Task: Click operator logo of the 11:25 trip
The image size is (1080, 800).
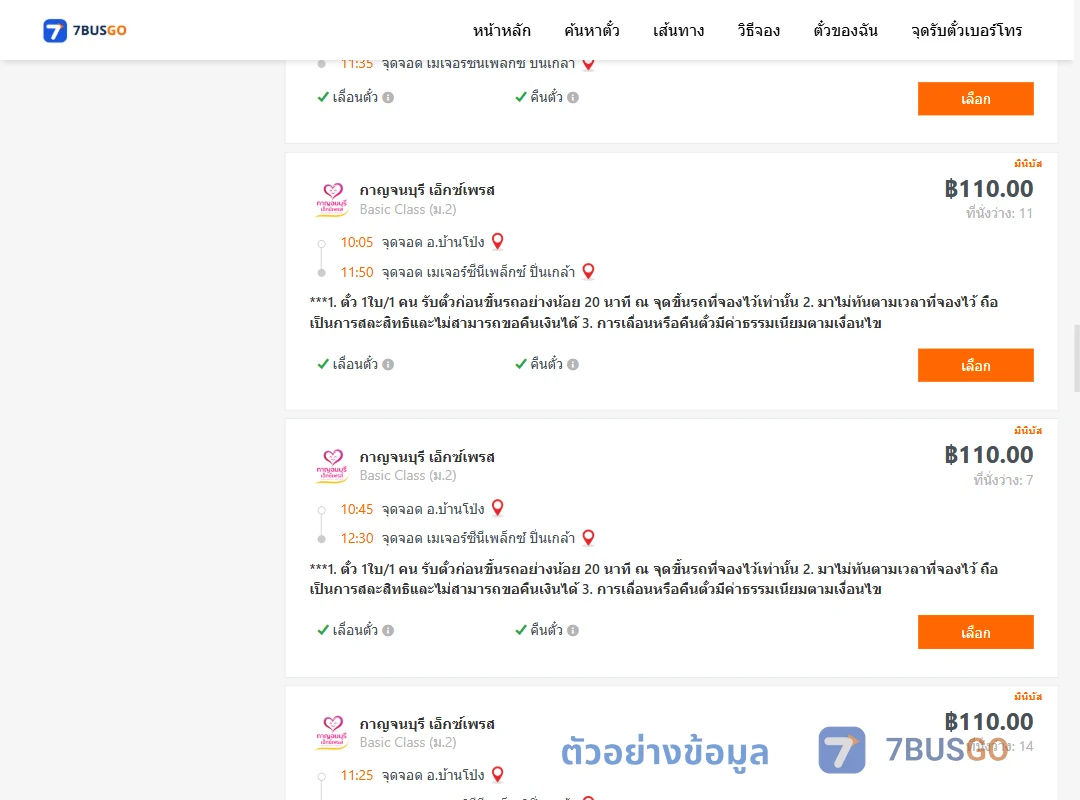Action: coord(332,732)
